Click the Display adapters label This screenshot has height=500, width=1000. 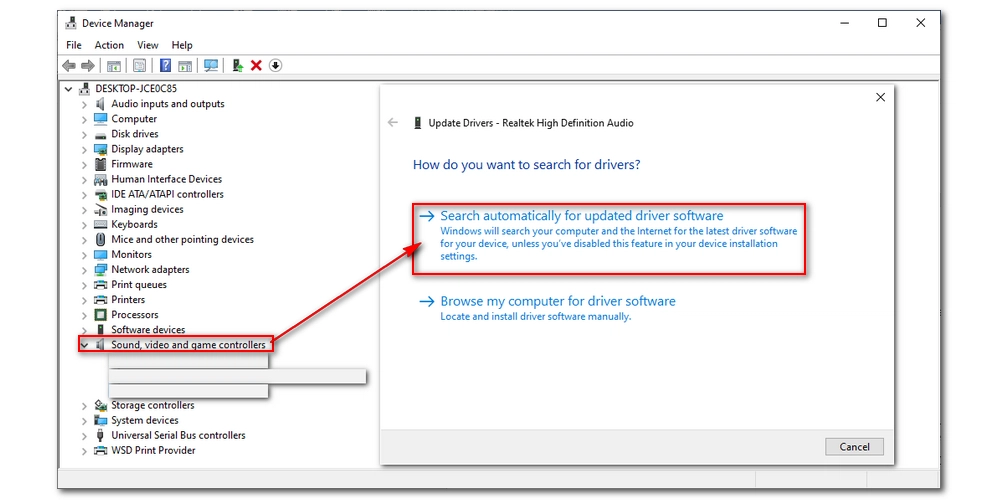coord(147,149)
